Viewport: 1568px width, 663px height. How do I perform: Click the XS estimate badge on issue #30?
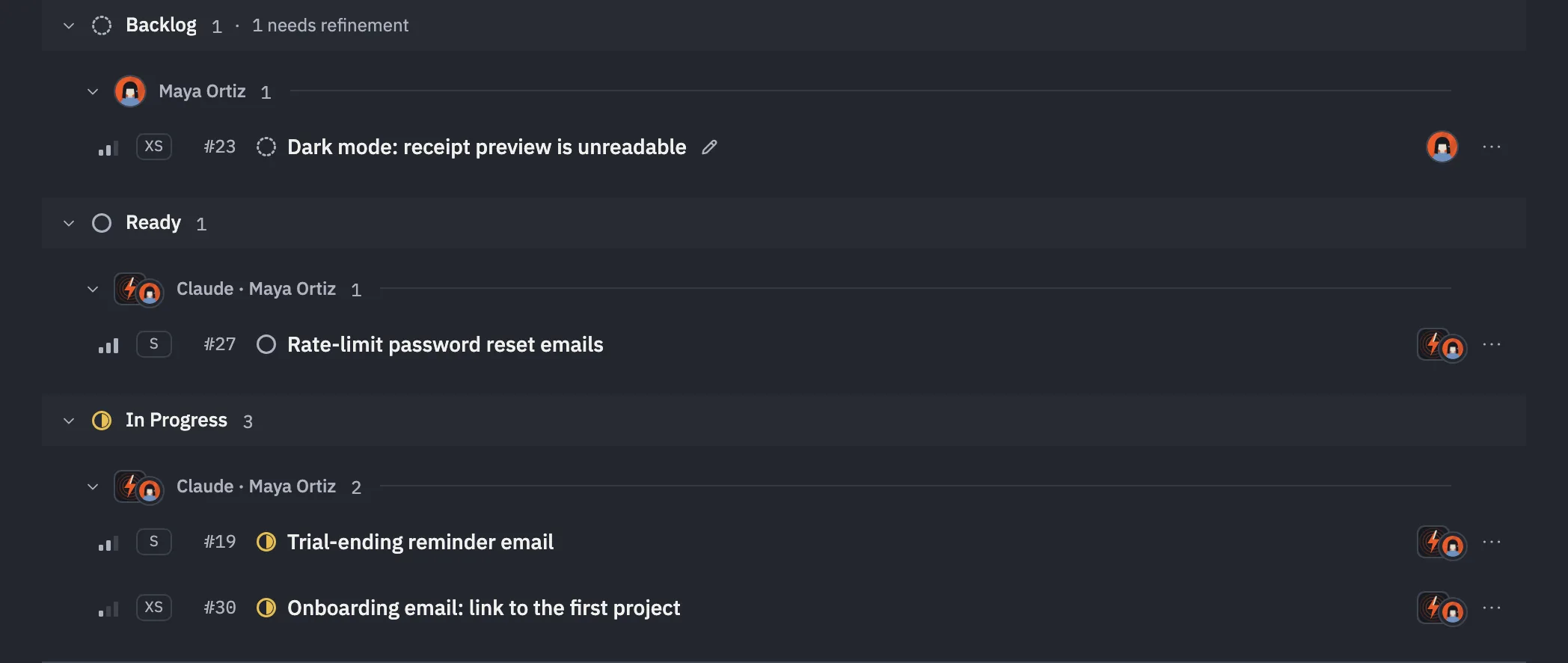153,607
